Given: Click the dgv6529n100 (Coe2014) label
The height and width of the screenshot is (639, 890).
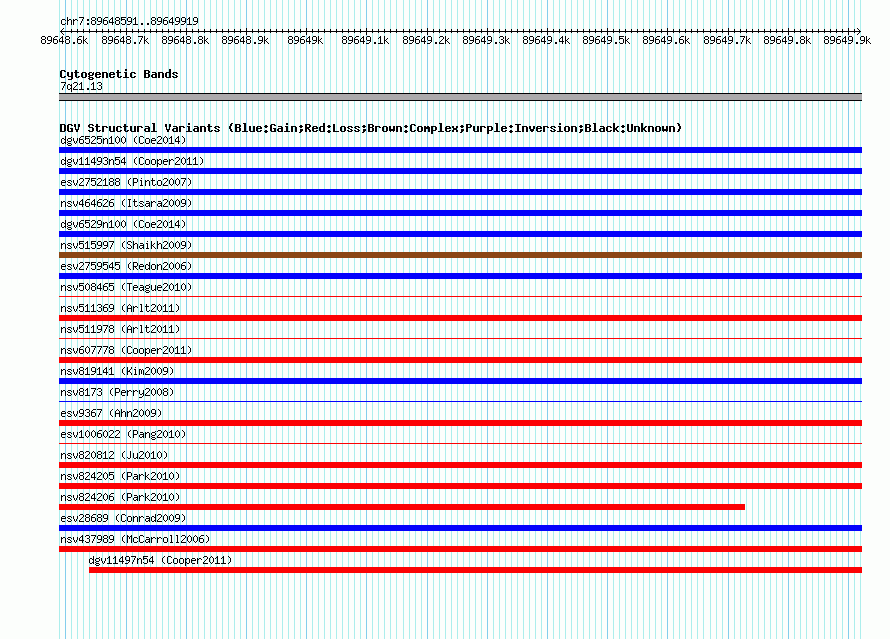Looking at the screenshot, I should click(x=123, y=224).
